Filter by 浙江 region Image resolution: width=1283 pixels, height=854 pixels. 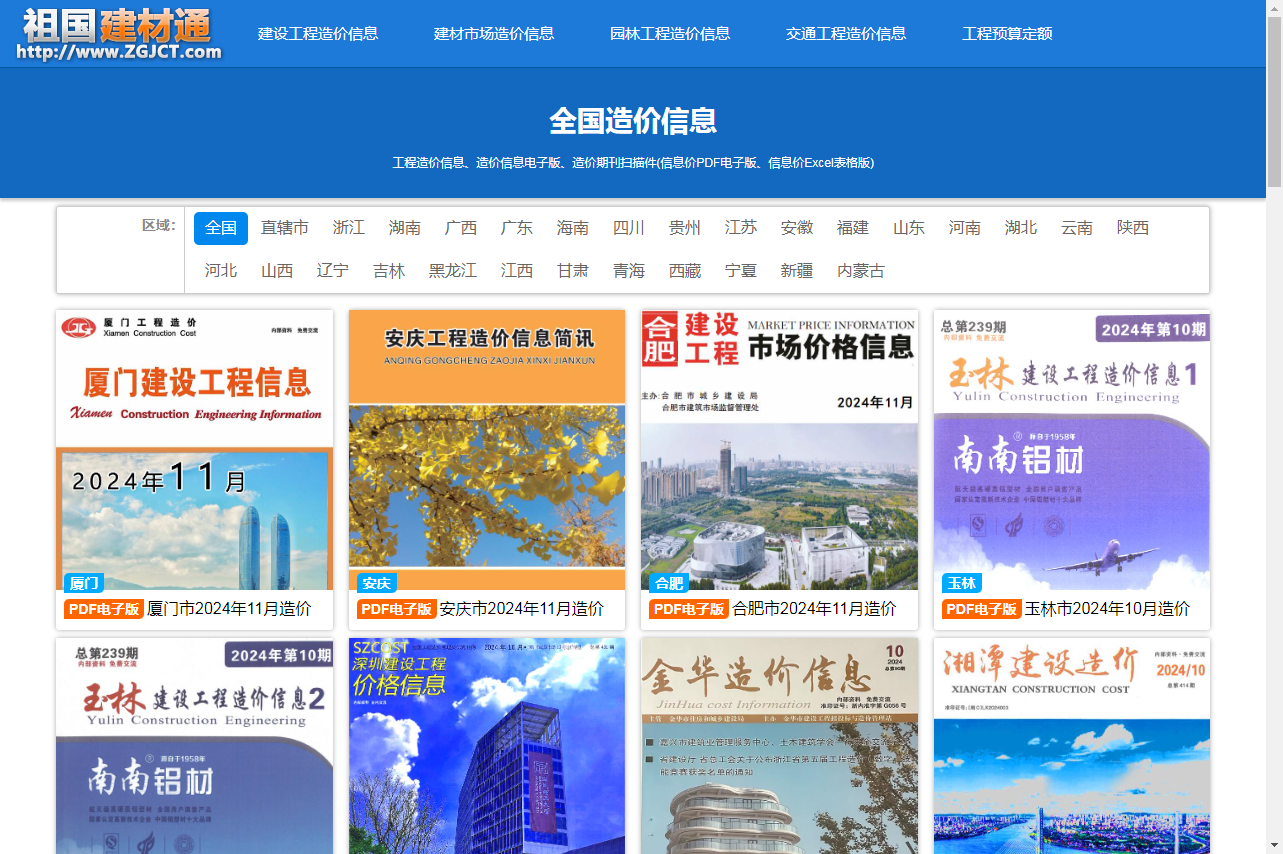click(349, 228)
